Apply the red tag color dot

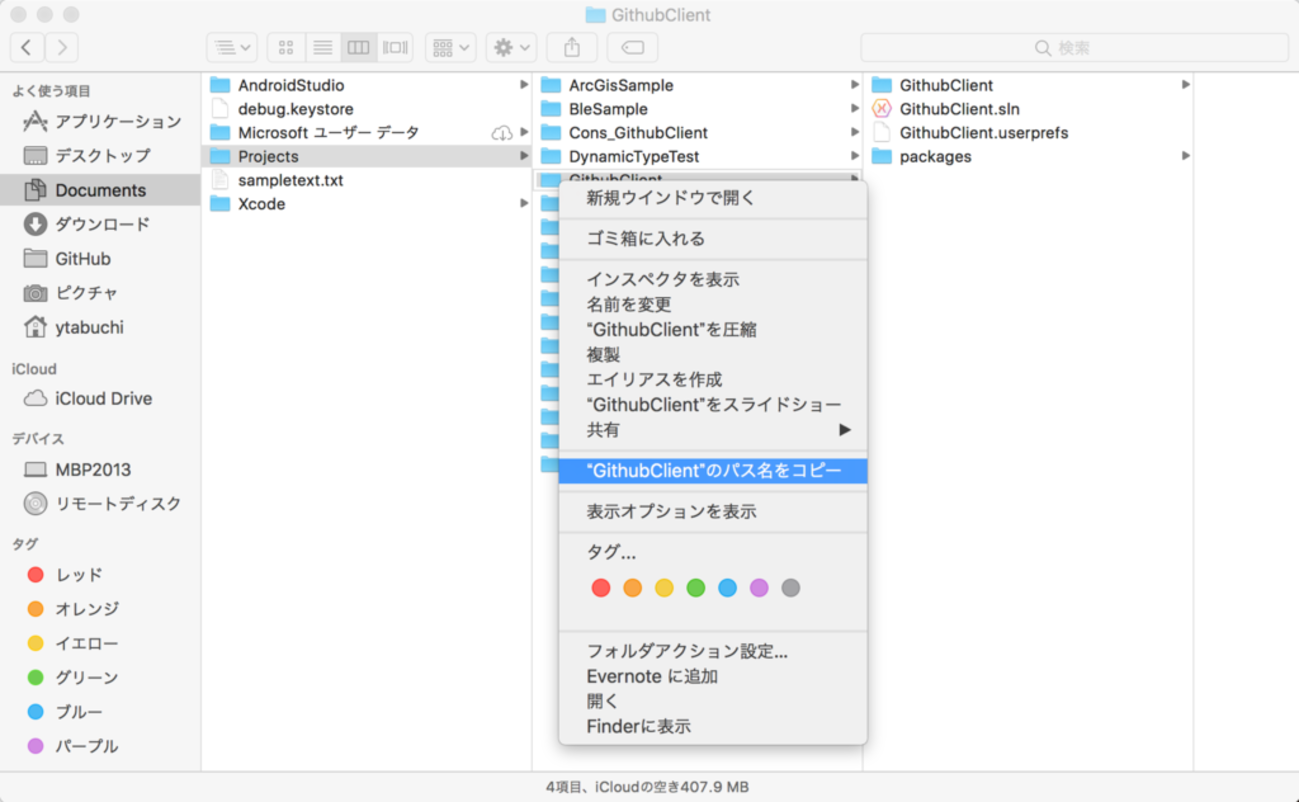[601, 588]
